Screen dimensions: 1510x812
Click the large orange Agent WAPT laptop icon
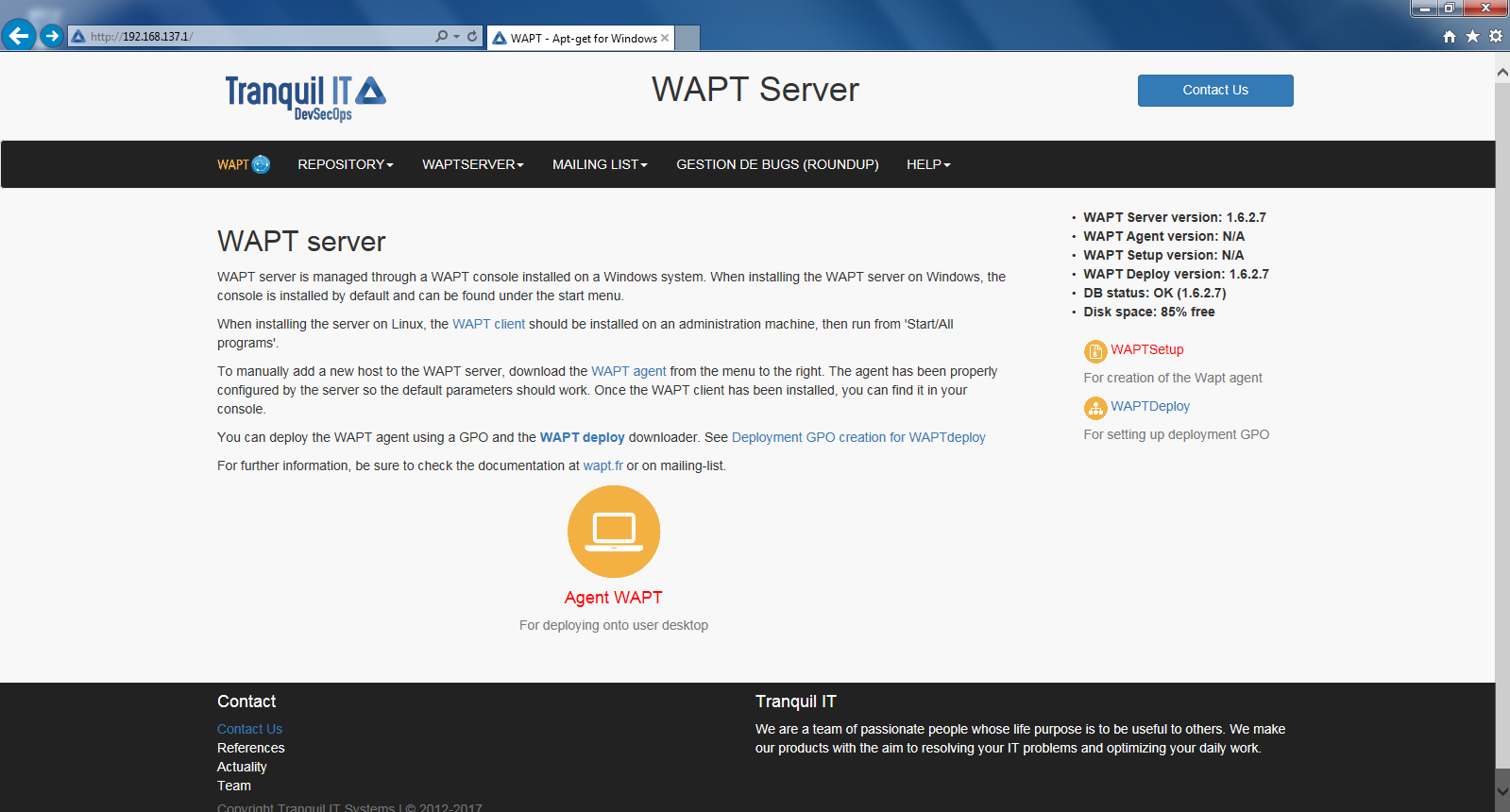click(x=614, y=532)
